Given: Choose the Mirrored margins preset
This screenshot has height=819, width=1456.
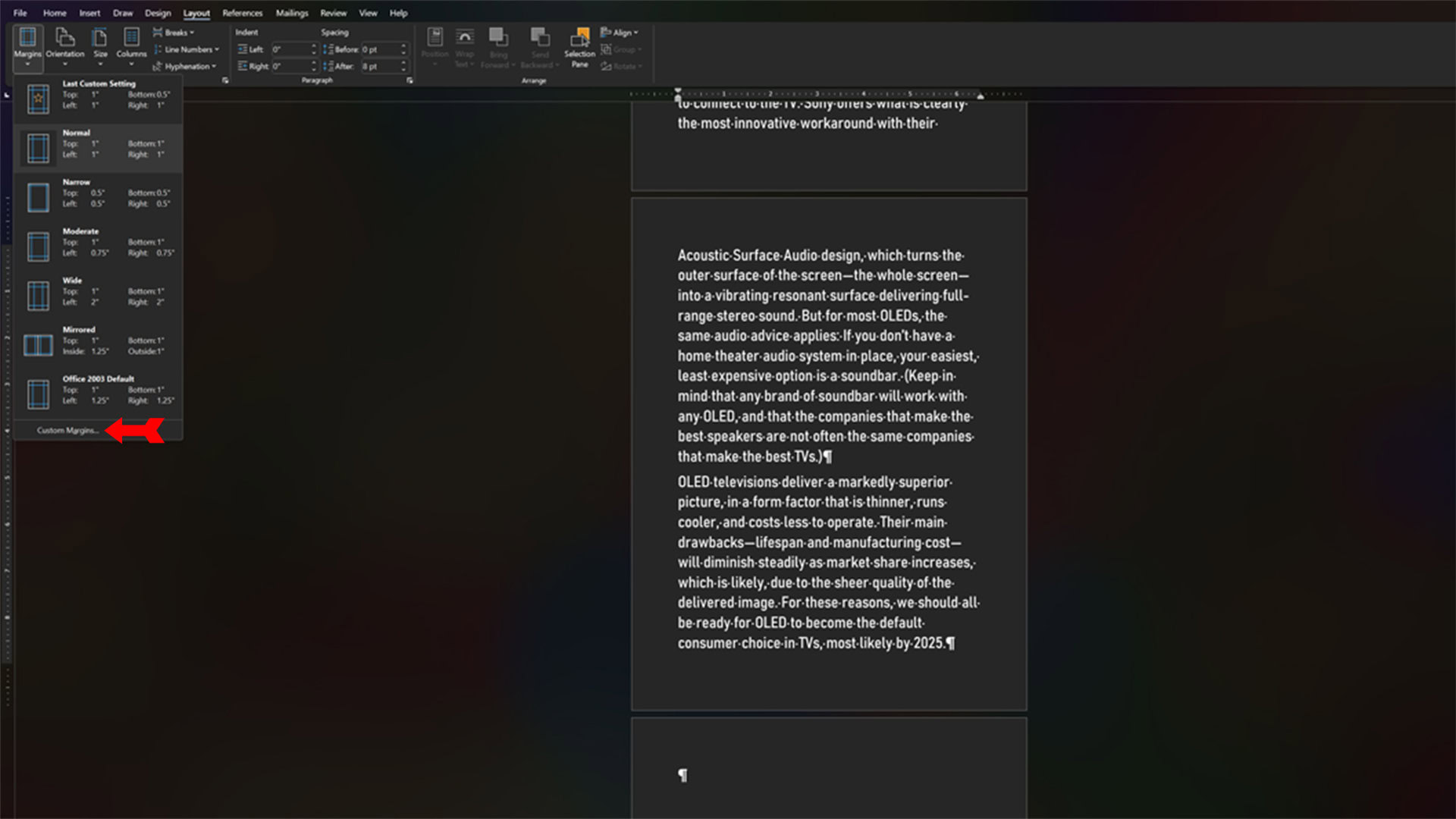Looking at the screenshot, I should (99, 344).
